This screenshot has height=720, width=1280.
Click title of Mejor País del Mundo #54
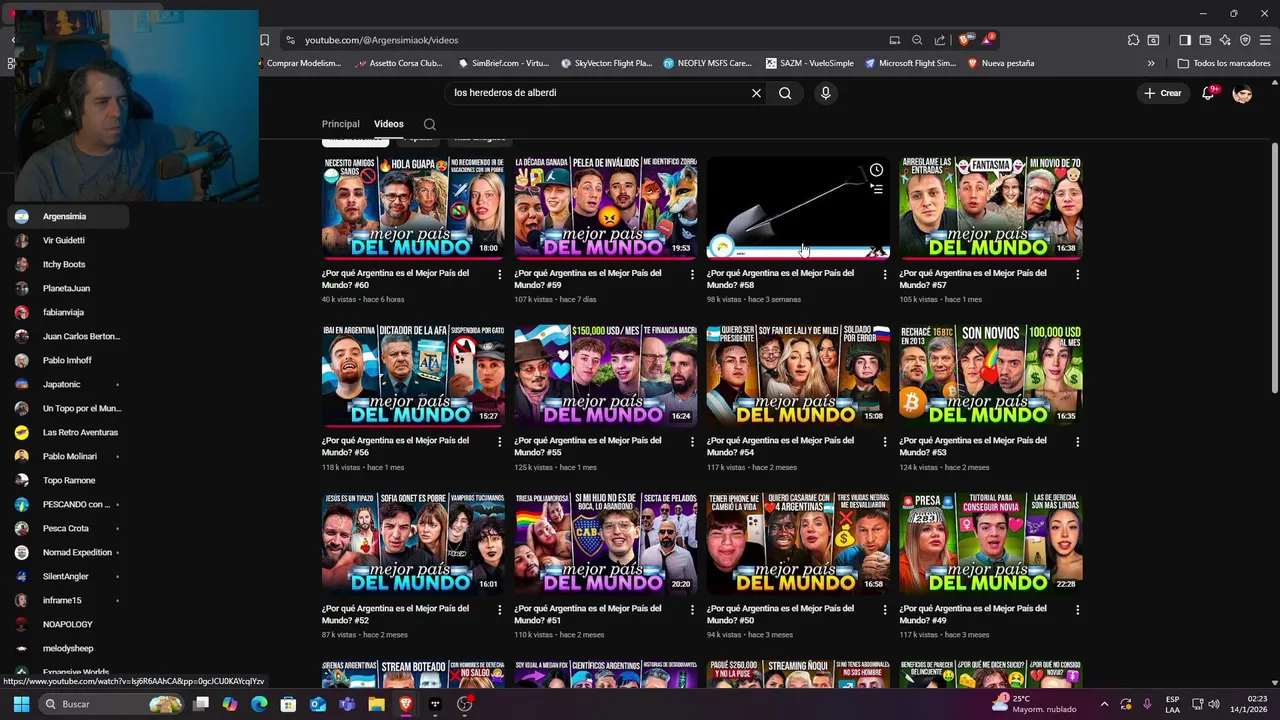(x=780, y=446)
